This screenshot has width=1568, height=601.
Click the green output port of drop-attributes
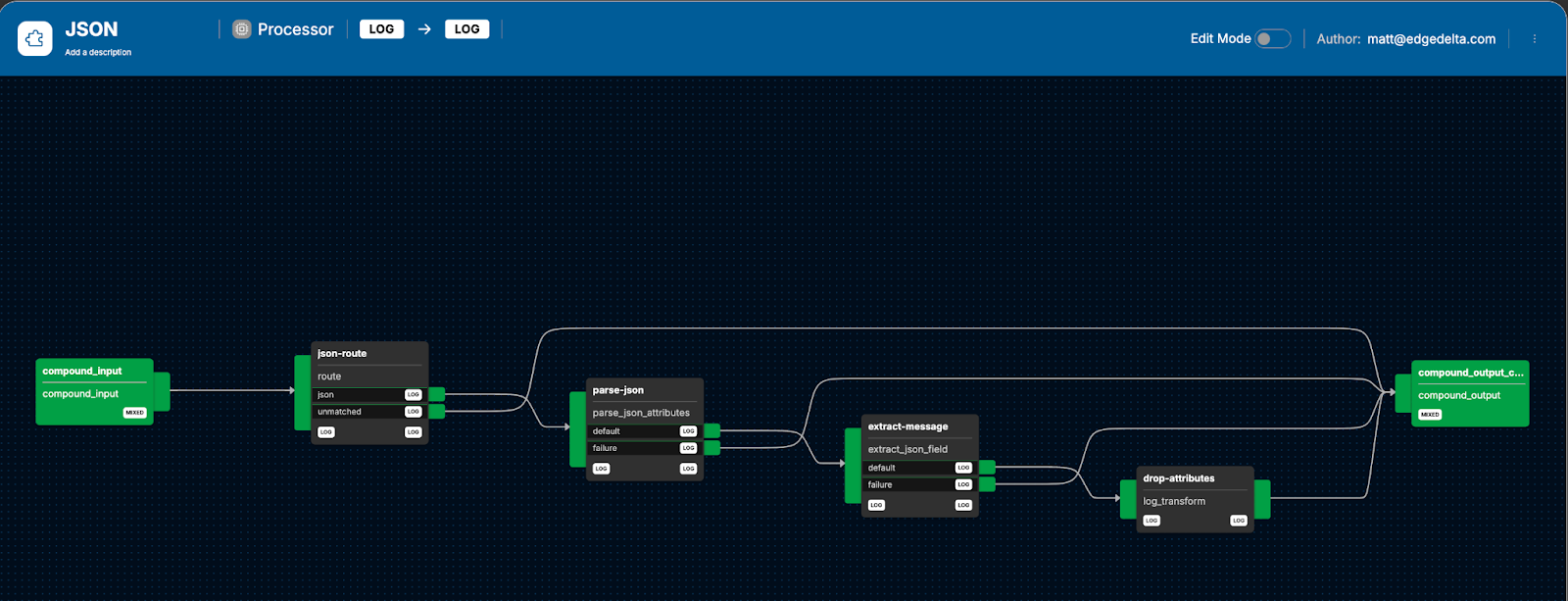1262,499
